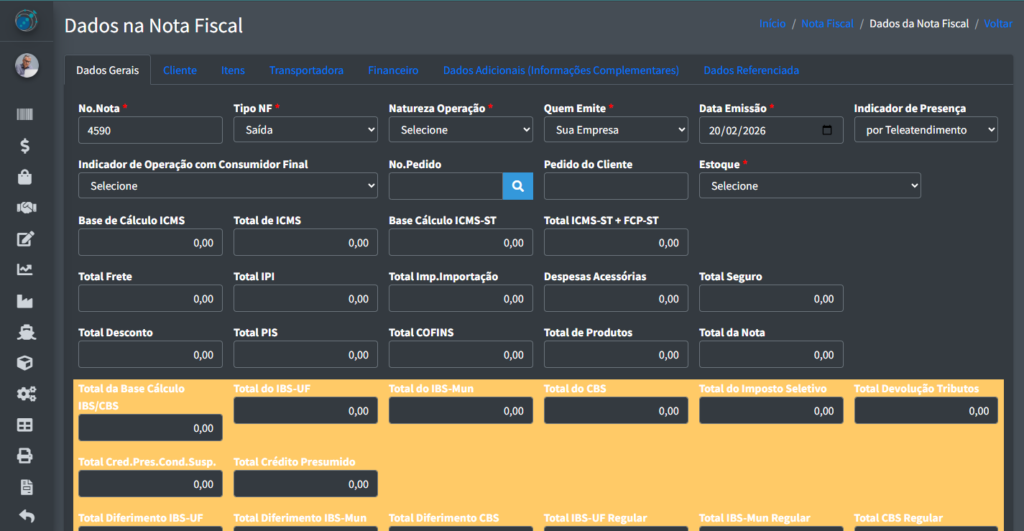Click the Voltar breadcrumb link

click(998, 23)
